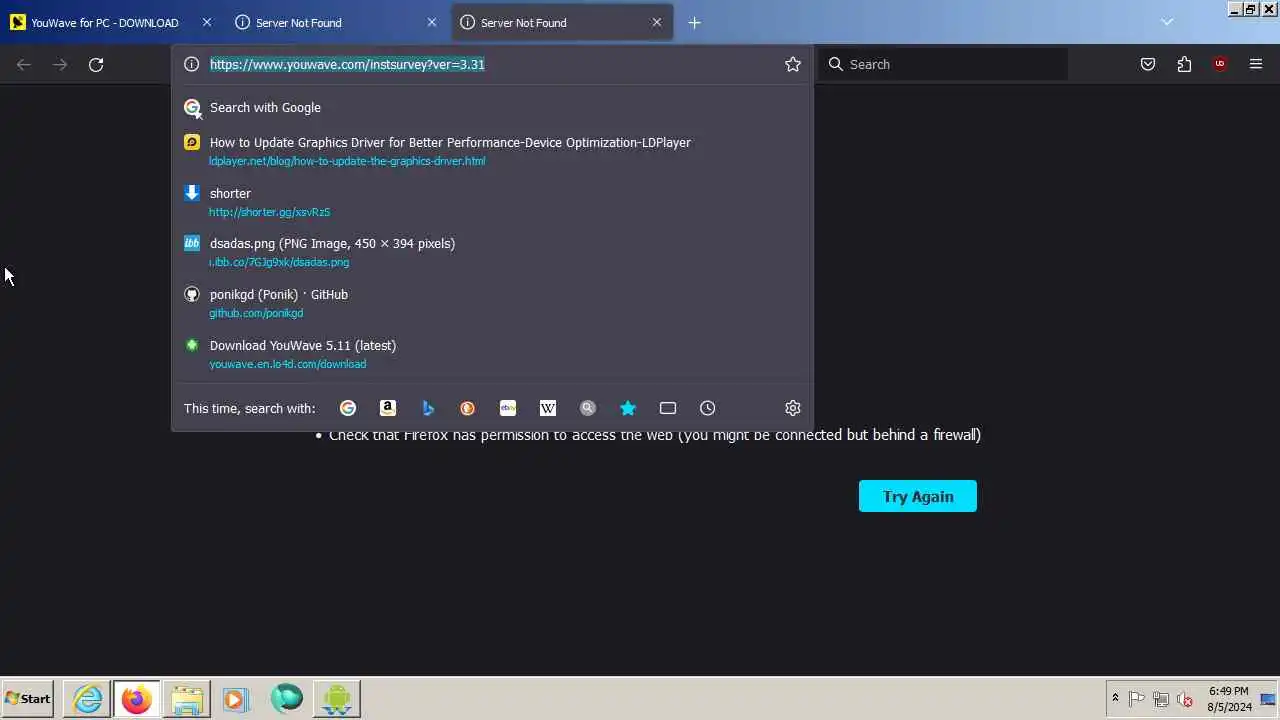Click the Try Again button
The width and height of the screenshot is (1280, 720).
918,496
